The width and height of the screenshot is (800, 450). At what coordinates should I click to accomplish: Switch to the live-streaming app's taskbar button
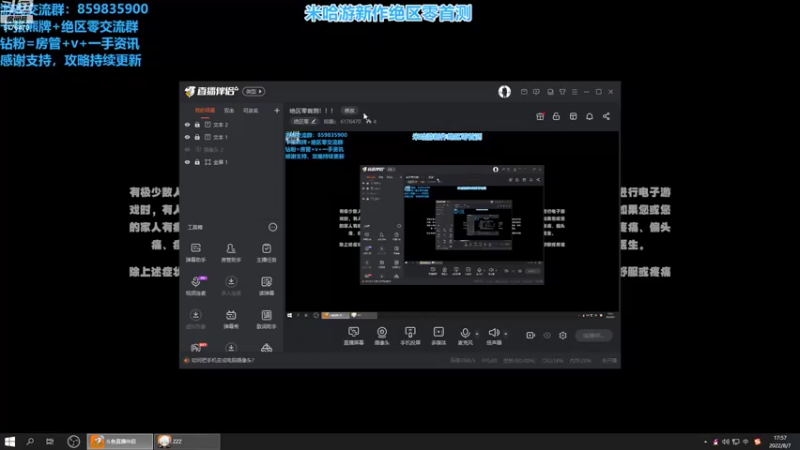[120, 441]
